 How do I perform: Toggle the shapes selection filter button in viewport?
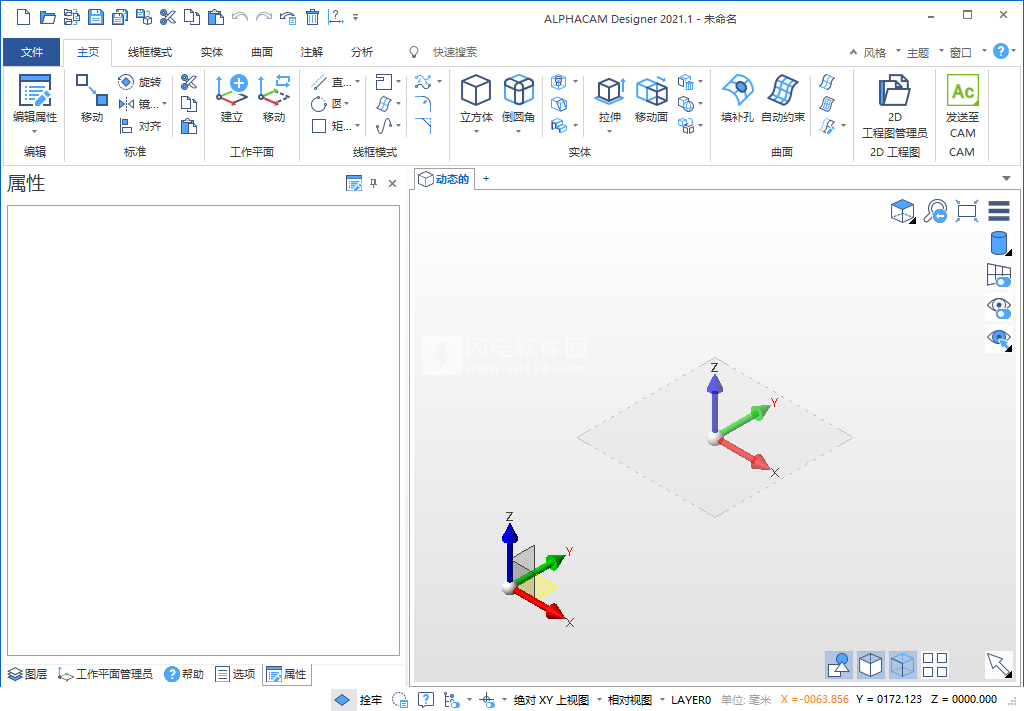click(x=839, y=665)
